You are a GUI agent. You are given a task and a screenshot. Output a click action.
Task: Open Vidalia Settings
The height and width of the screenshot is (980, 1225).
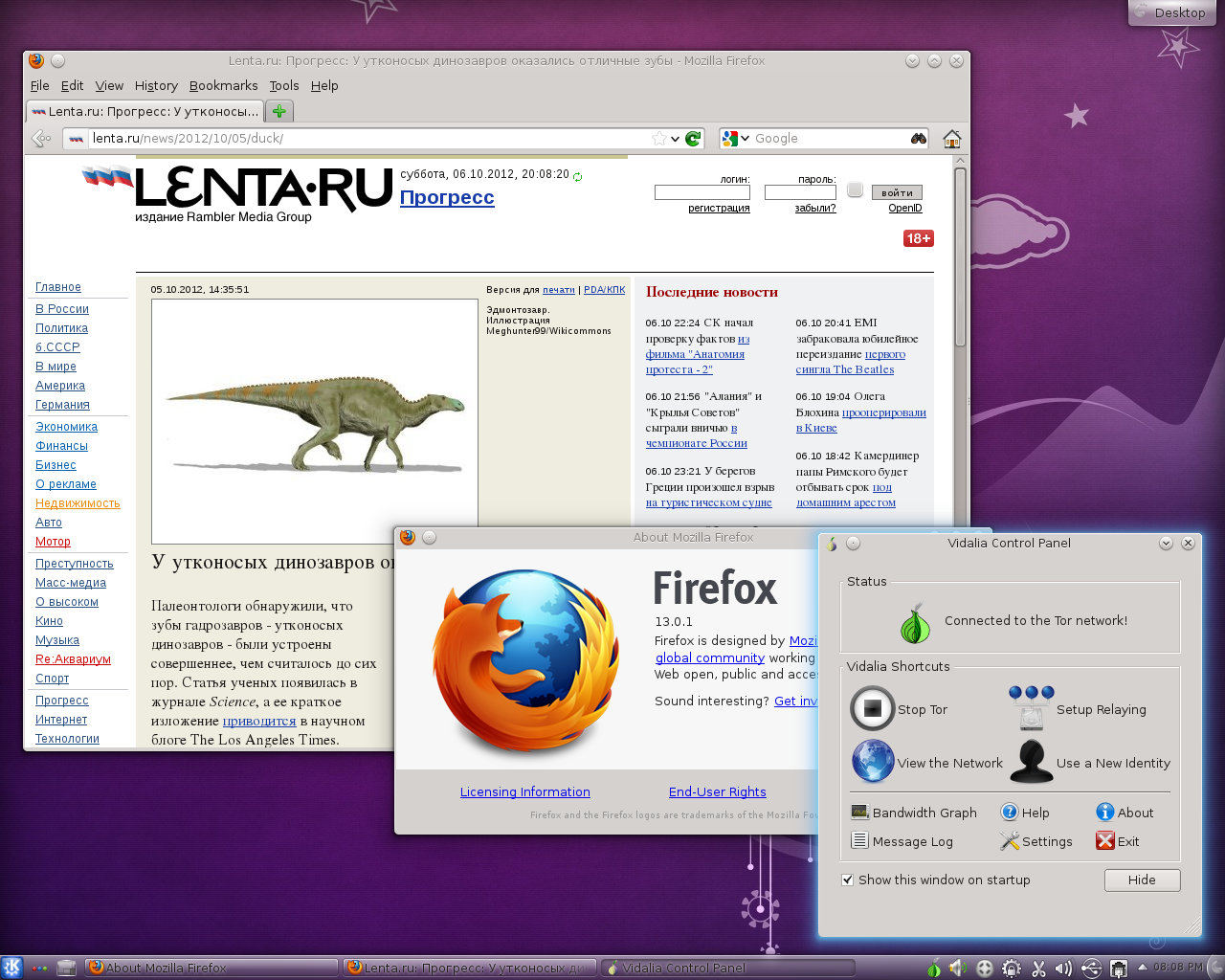tap(1036, 841)
